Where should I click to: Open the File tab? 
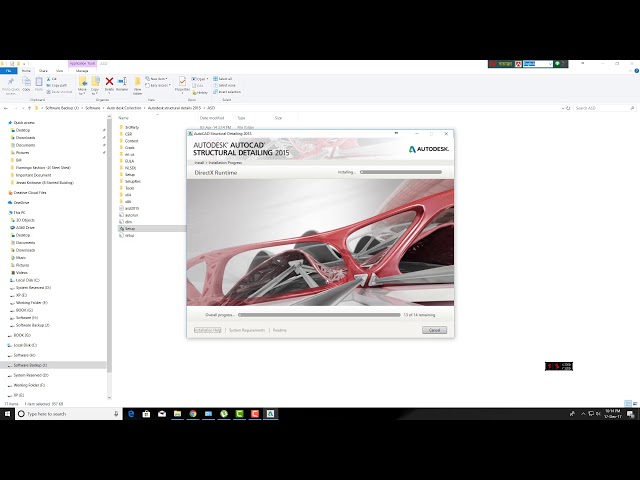coord(8,71)
